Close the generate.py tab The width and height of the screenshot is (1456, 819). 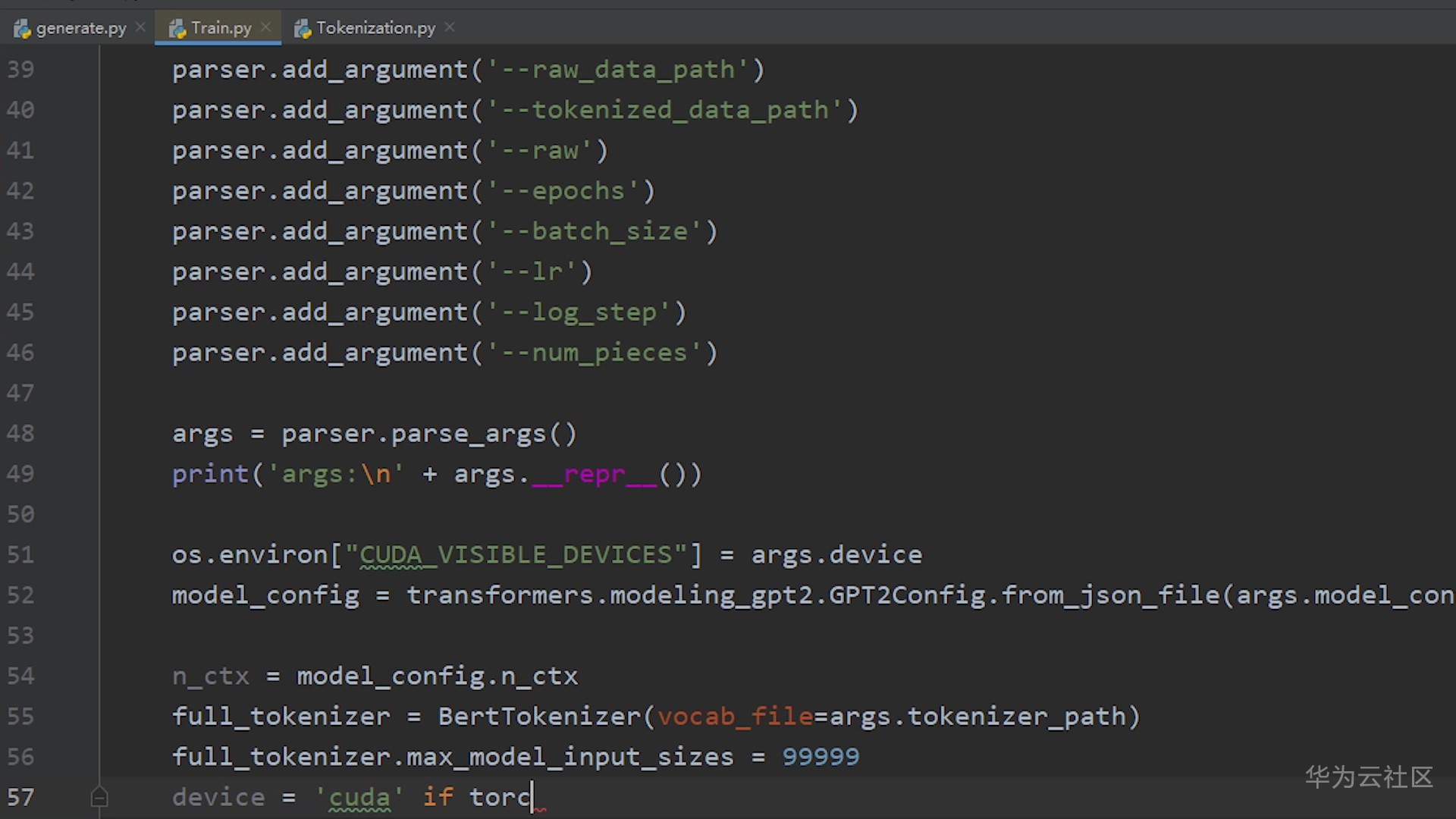click(x=140, y=27)
